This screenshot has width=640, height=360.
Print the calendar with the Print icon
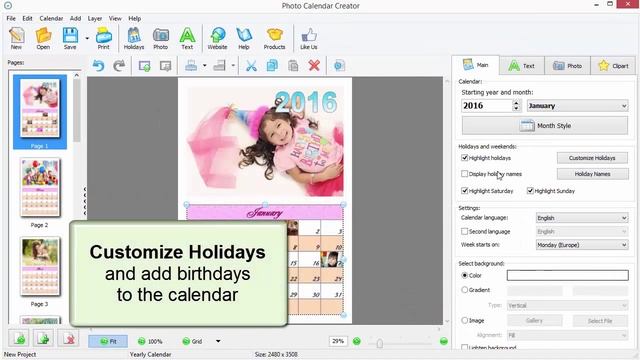[104, 38]
